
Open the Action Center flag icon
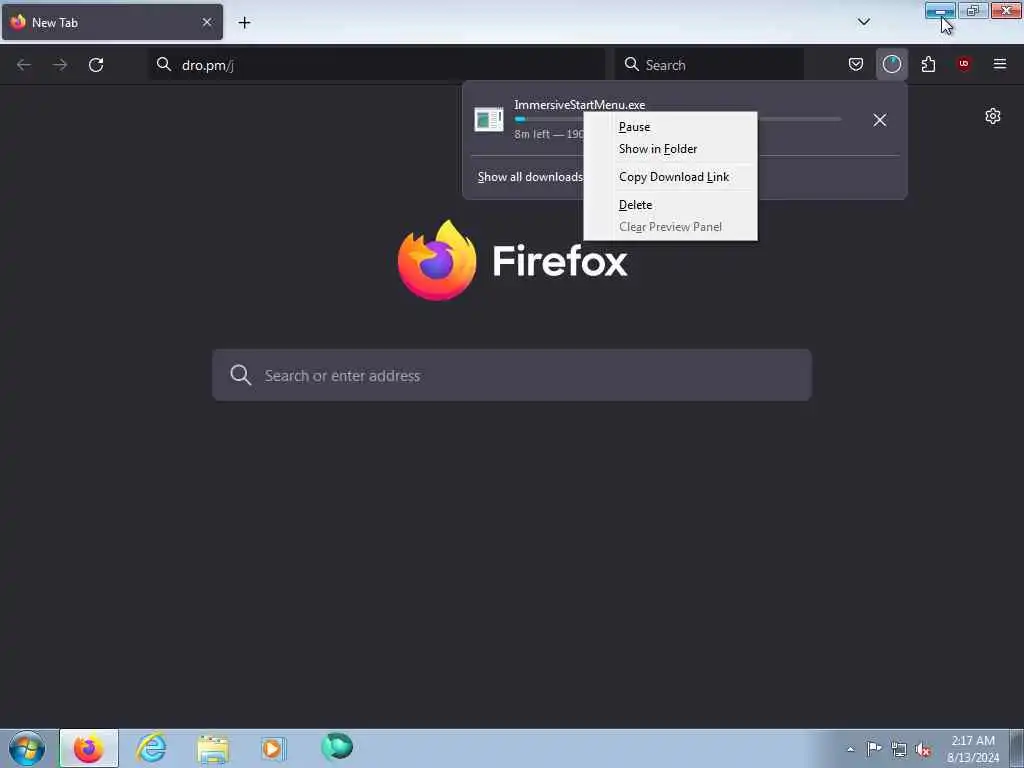[874, 748]
